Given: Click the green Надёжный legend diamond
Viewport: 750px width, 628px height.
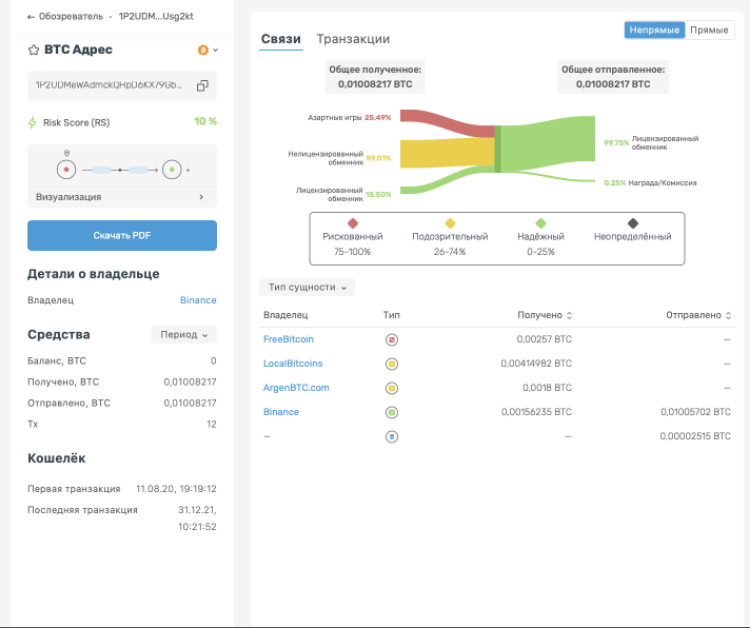Looking at the screenshot, I should coord(540,223).
